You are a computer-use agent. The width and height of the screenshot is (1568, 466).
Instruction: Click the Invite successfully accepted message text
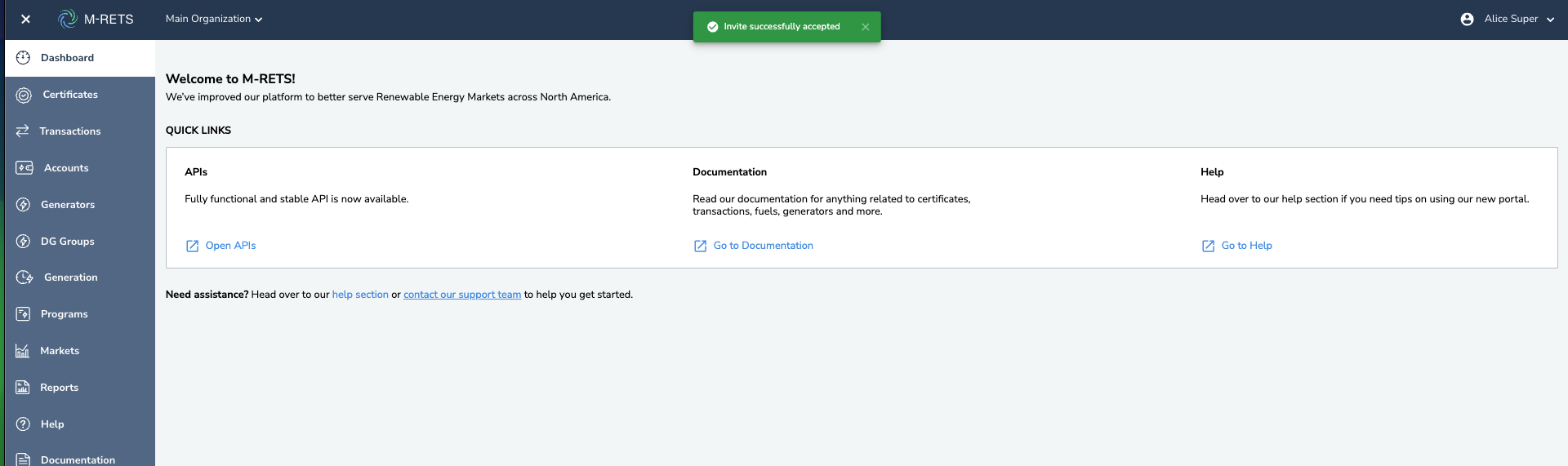point(782,27)
